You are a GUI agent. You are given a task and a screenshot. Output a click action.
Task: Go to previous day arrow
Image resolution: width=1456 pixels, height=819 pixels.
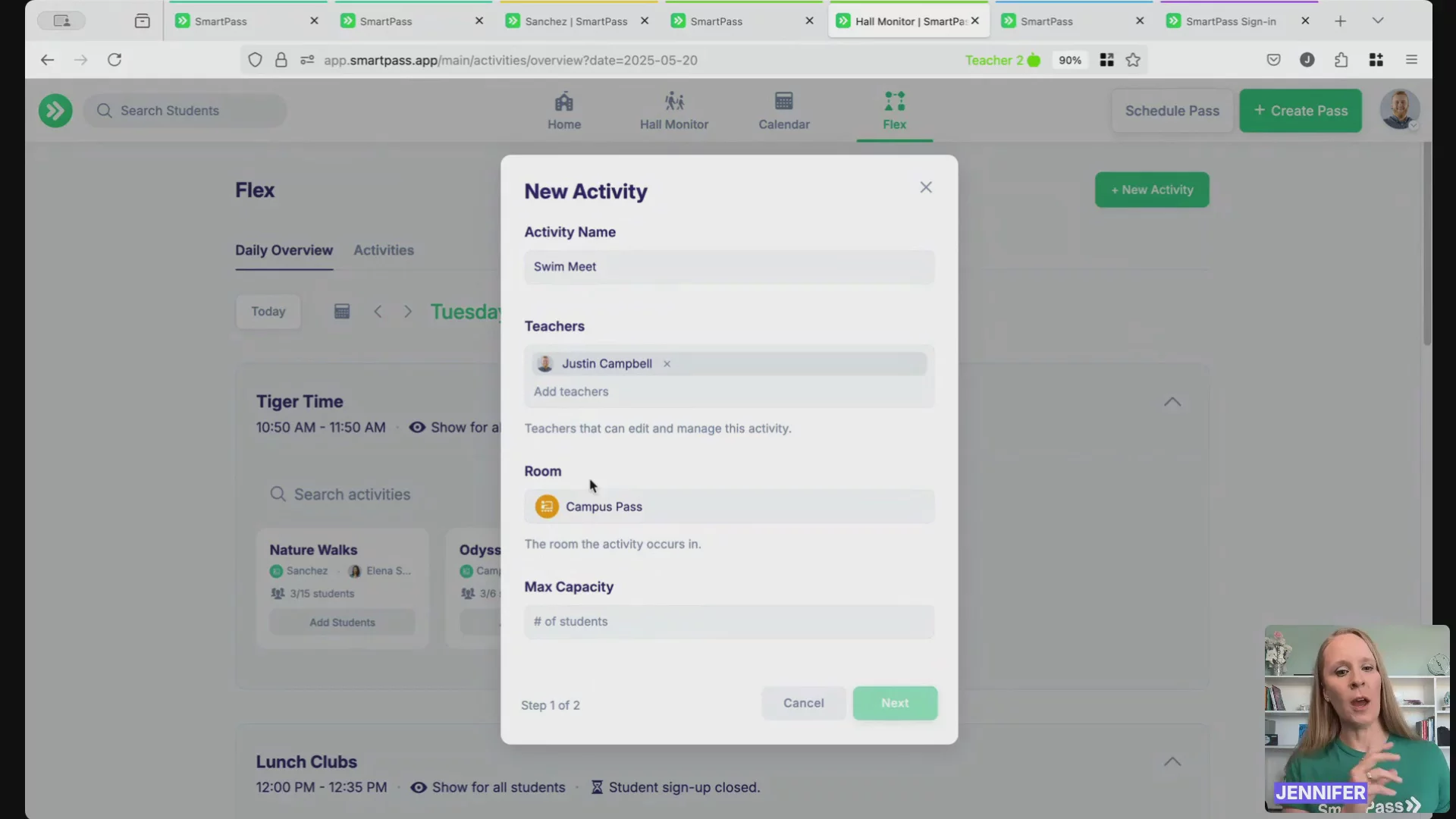(378, 312)
